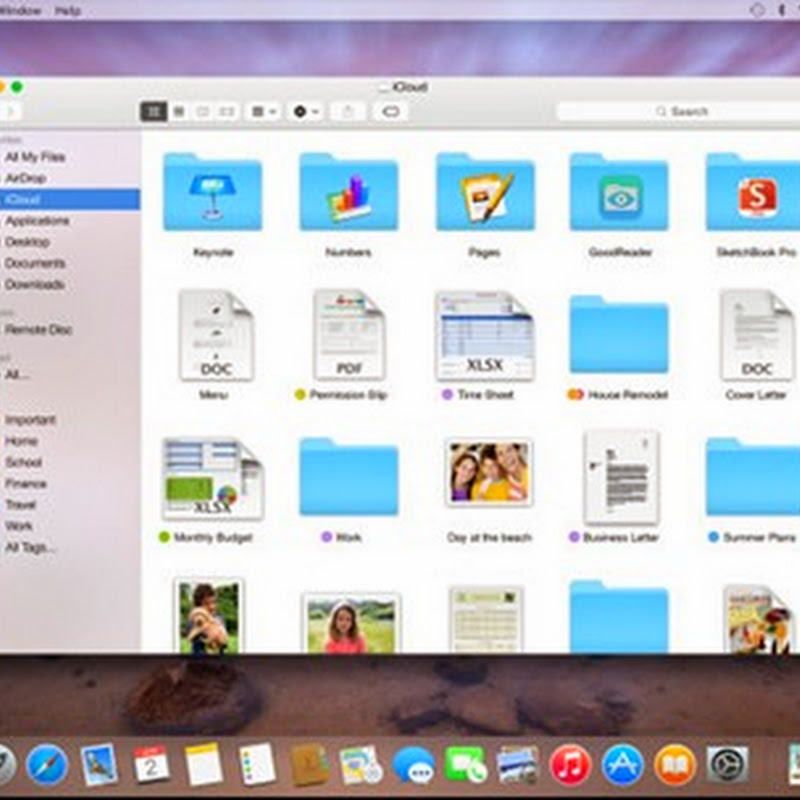Open the Action gear dropdown menu

(305, 112)
